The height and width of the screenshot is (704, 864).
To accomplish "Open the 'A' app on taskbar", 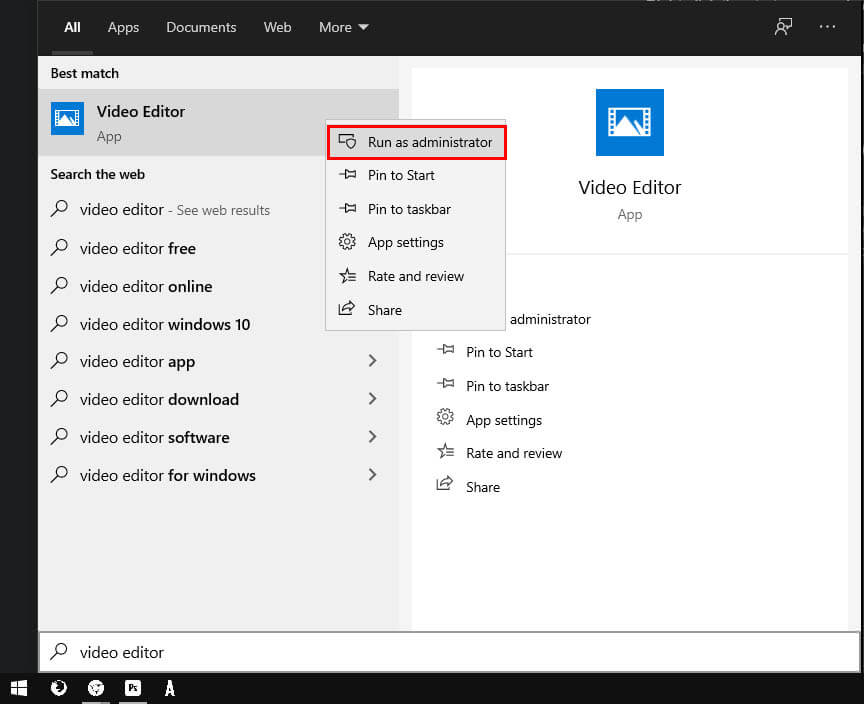I will pyautogui.click(x=170, y=688).
